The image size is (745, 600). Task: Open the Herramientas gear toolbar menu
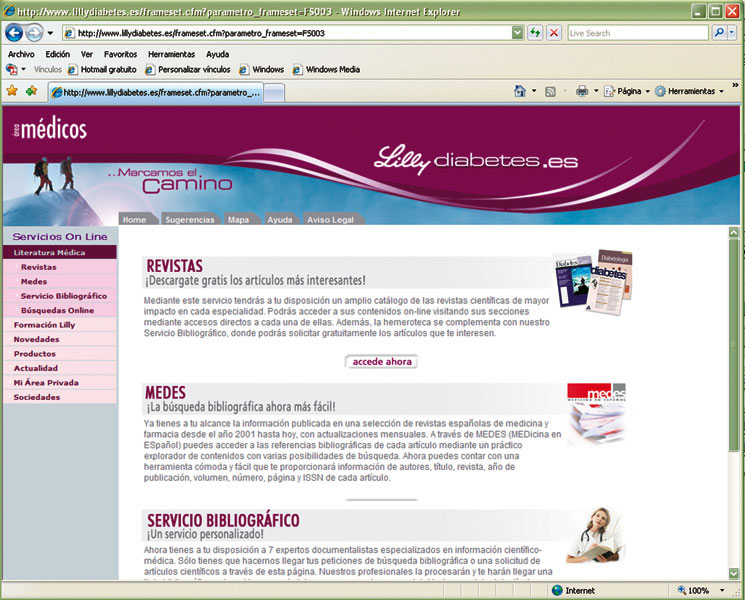689,91
